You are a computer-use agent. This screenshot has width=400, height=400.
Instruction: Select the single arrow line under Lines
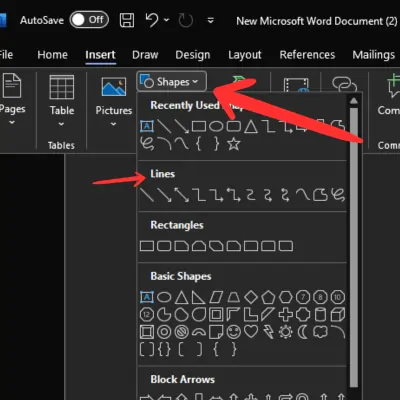pos(164,195)
